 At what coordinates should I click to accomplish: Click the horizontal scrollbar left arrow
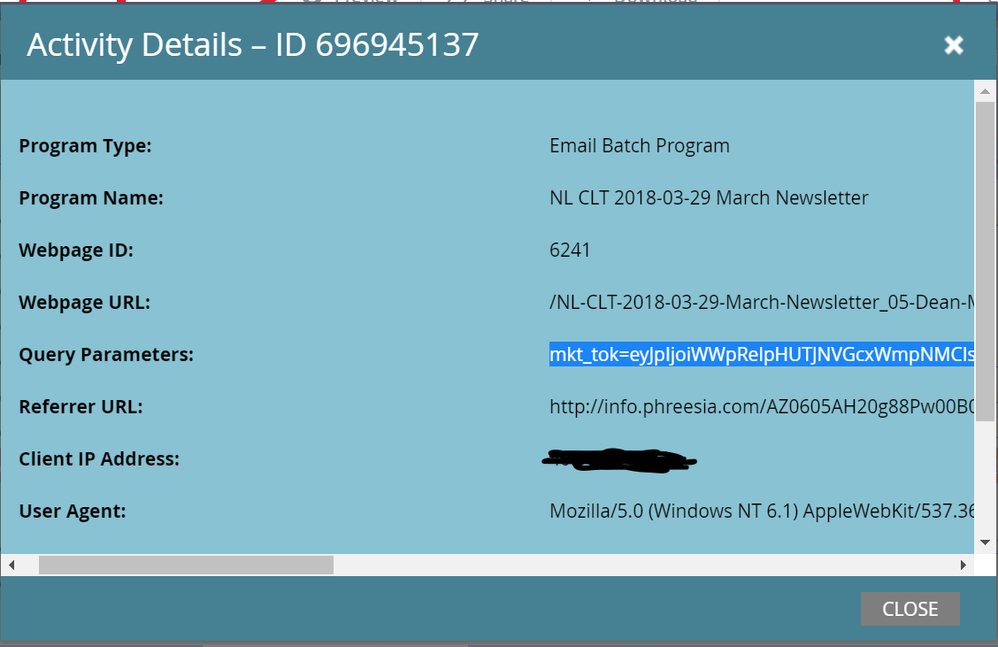pos(11,565)
